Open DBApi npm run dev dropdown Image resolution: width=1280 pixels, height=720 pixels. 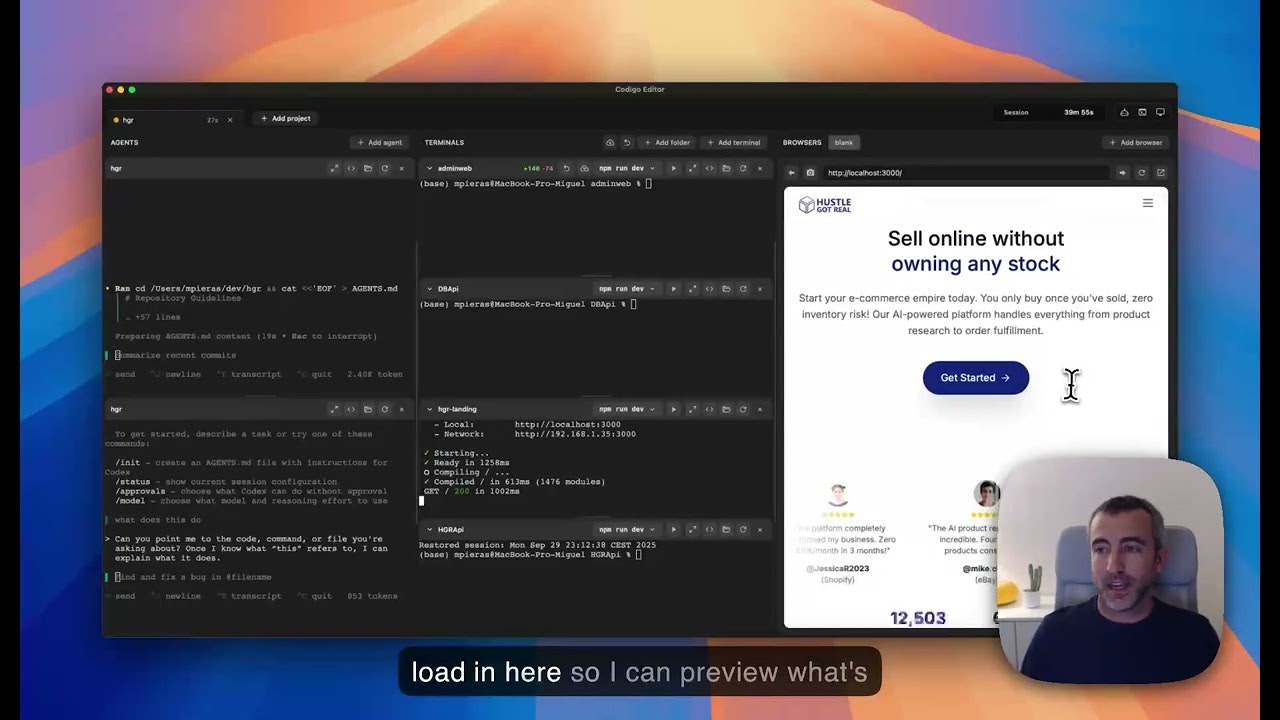tap(627, 289)
